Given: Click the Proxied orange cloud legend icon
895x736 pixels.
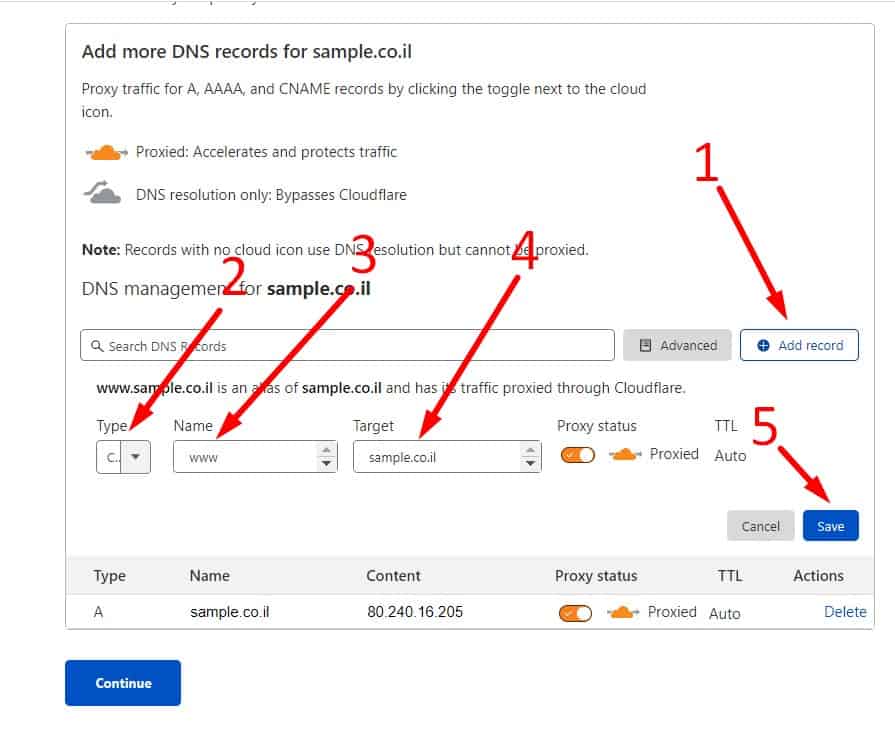Looking at the screenshot, I should tap(106, 152).
